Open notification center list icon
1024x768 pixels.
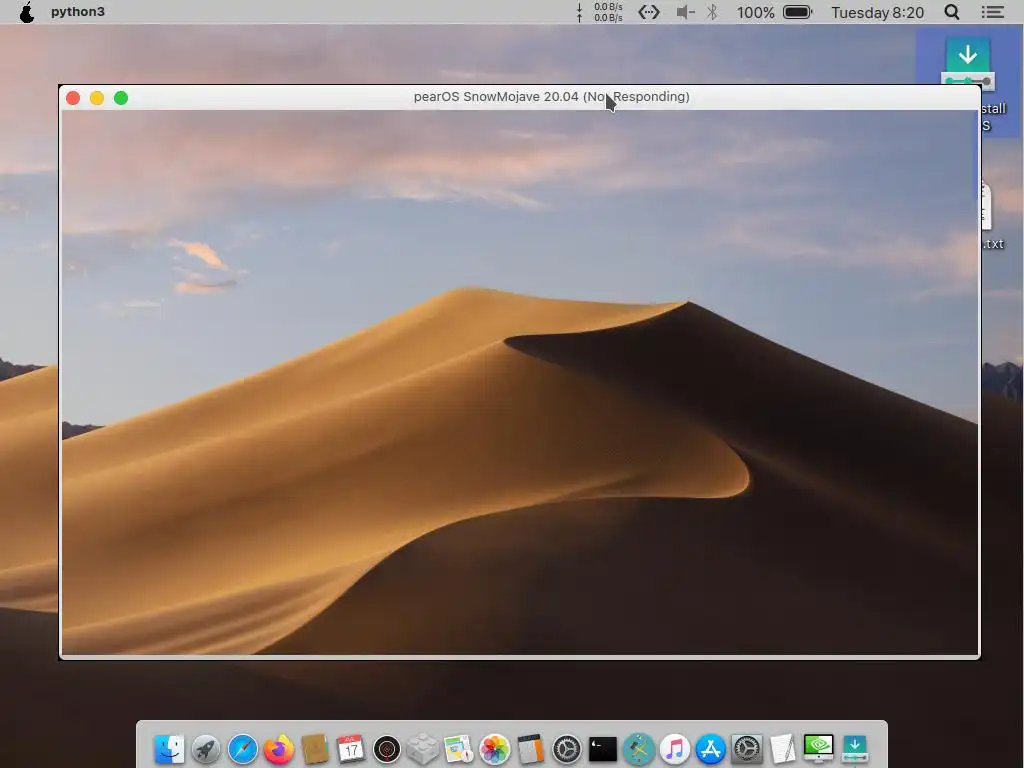pyautogui.click(x=993, y=12)
